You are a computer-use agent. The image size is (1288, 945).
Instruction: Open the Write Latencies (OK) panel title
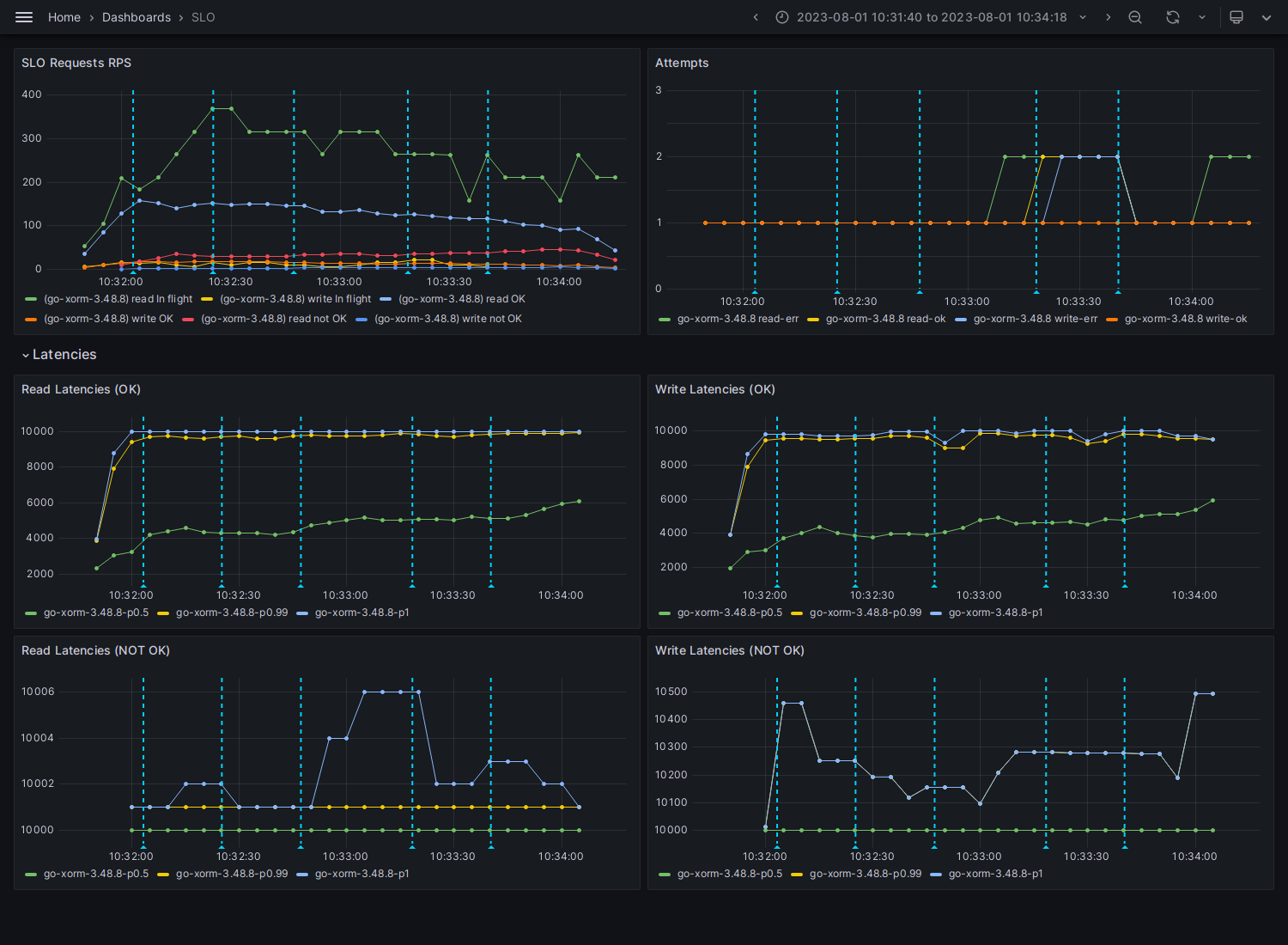point(715,389)
